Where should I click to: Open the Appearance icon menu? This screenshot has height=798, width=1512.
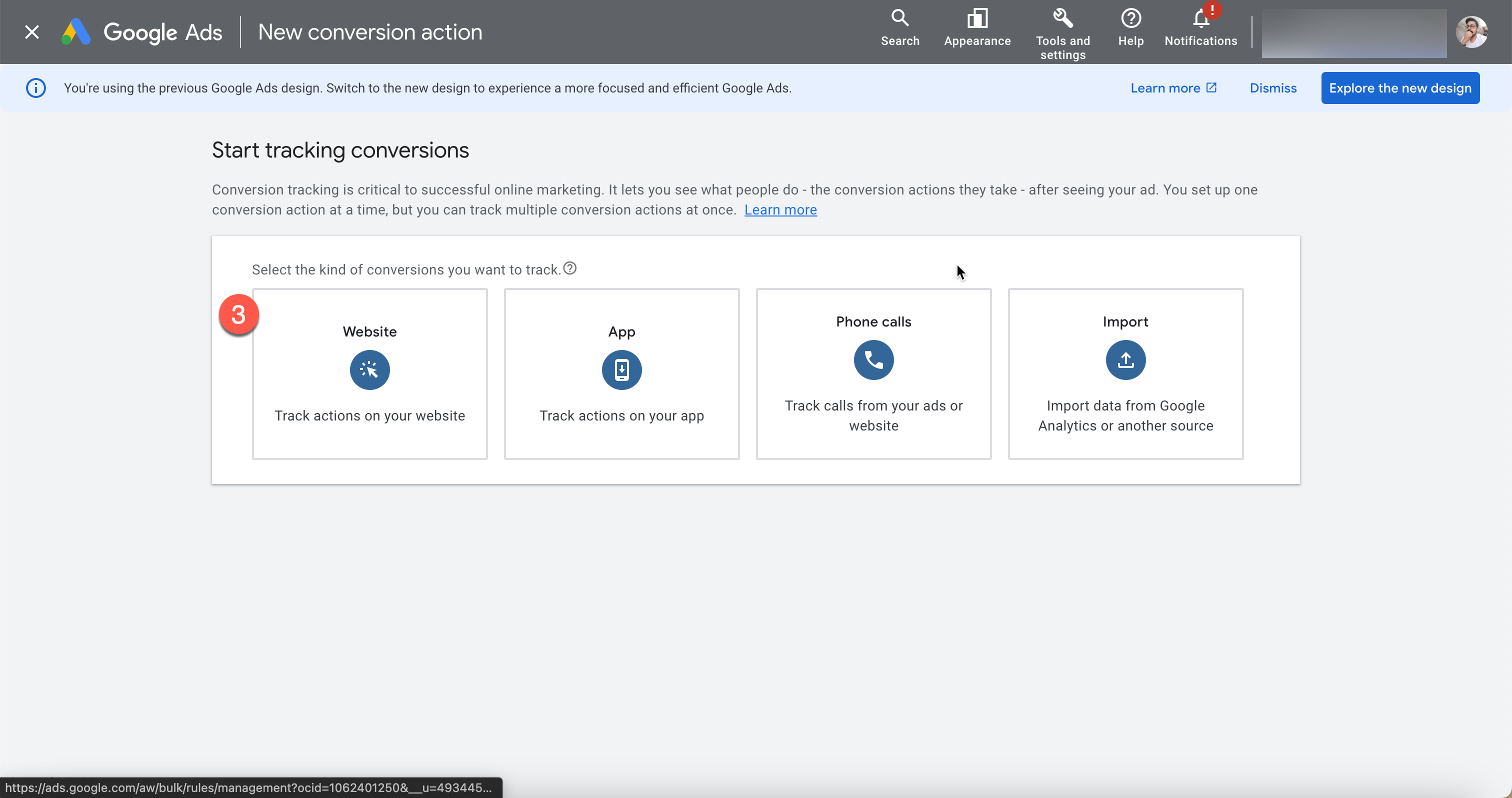pyautogui.click(x=977, y=27)
